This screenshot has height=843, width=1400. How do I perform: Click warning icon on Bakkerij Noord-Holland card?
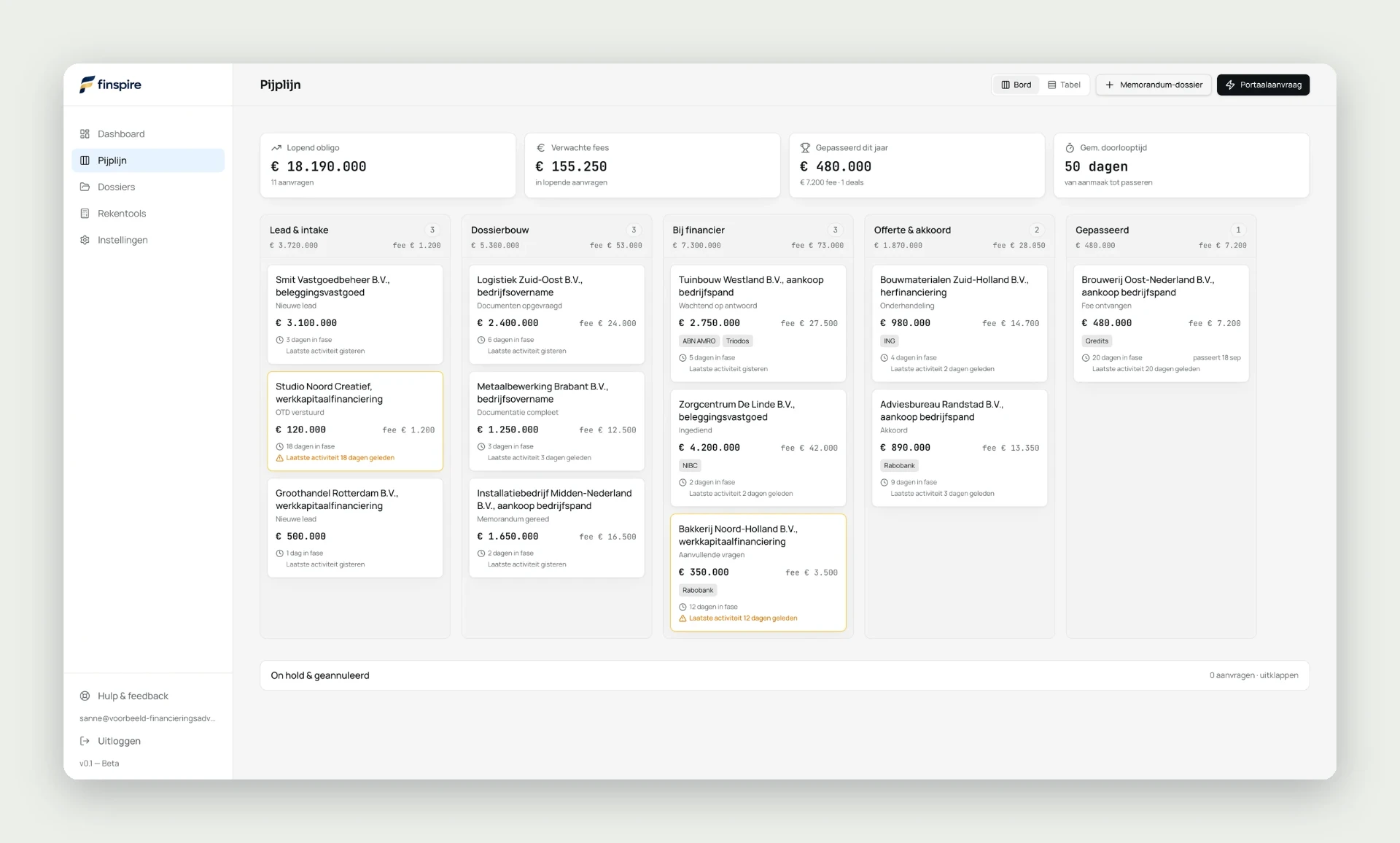pyautogui.click(x=682, y=618)
